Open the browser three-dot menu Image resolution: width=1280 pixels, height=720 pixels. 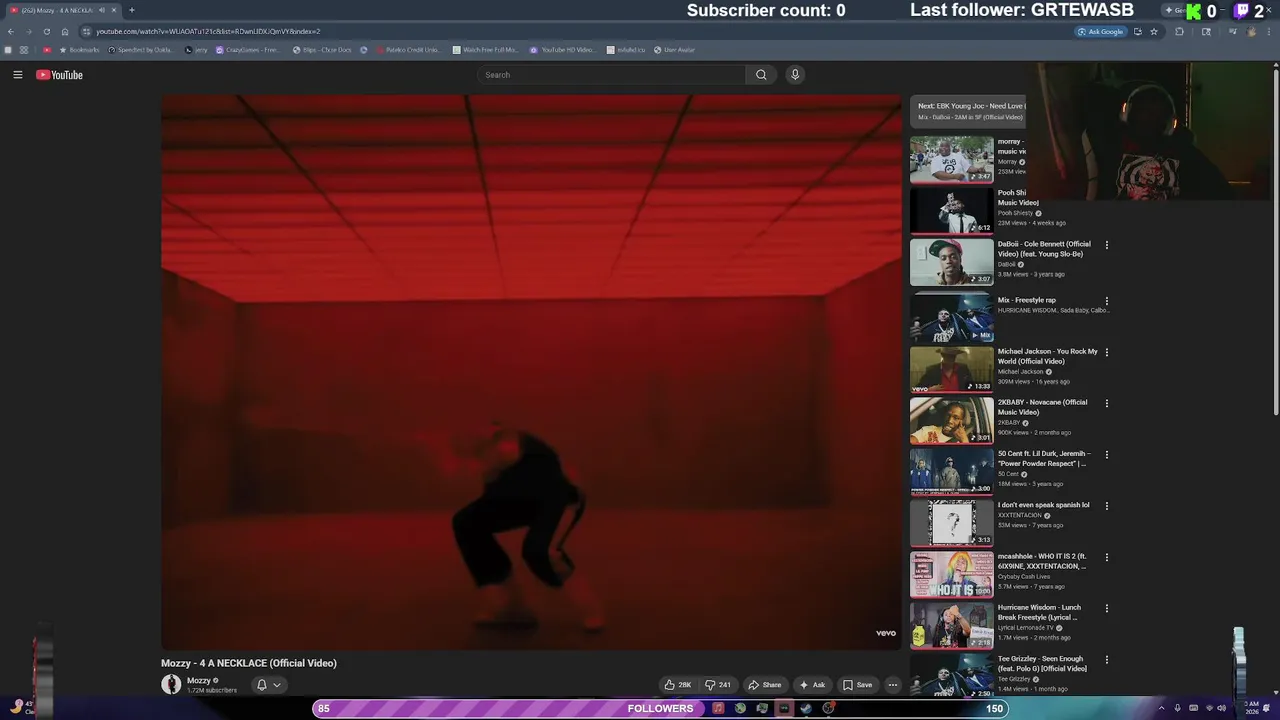pos(1271,32)
